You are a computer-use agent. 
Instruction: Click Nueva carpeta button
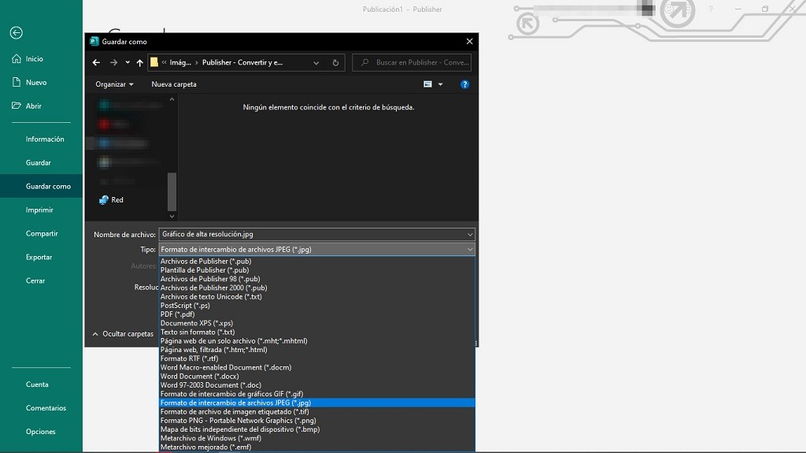click(x=174, y=84)
